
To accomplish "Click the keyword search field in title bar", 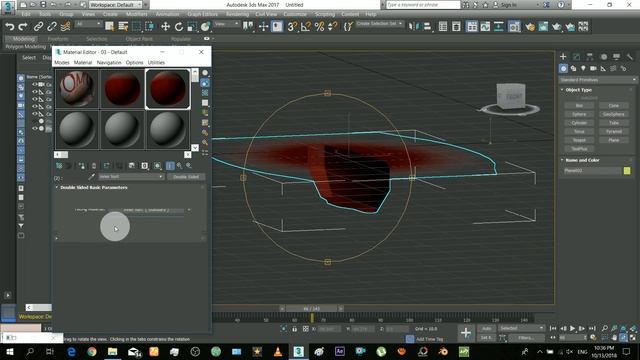I will point(422,5).
